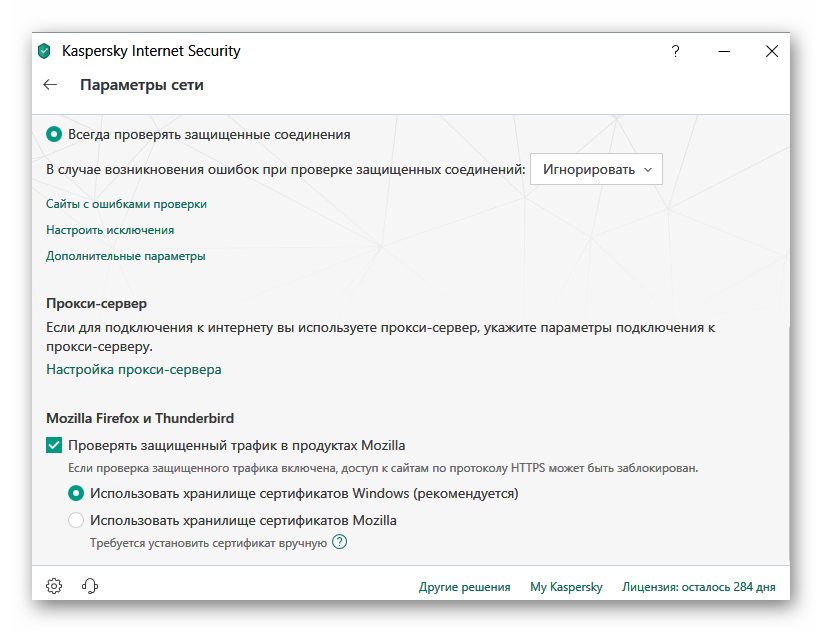This screenshot has height=632, width=822.
Task: Go back using the left arrow
Action: [x=51, y=85]
